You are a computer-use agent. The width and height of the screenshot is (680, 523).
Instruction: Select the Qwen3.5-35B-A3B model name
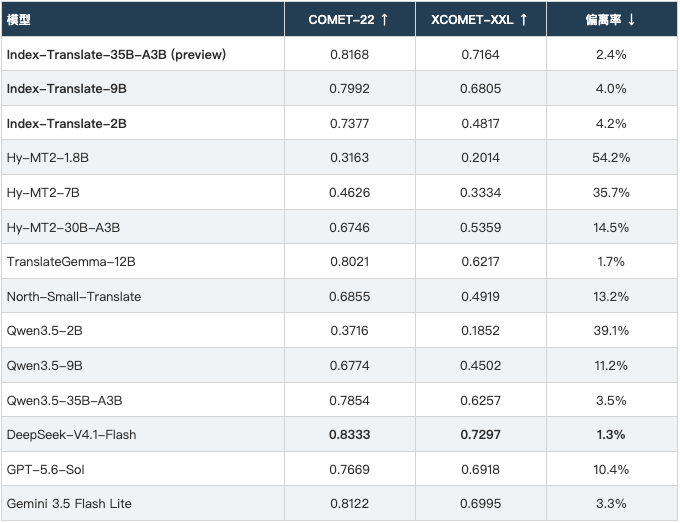pos(64,400)
